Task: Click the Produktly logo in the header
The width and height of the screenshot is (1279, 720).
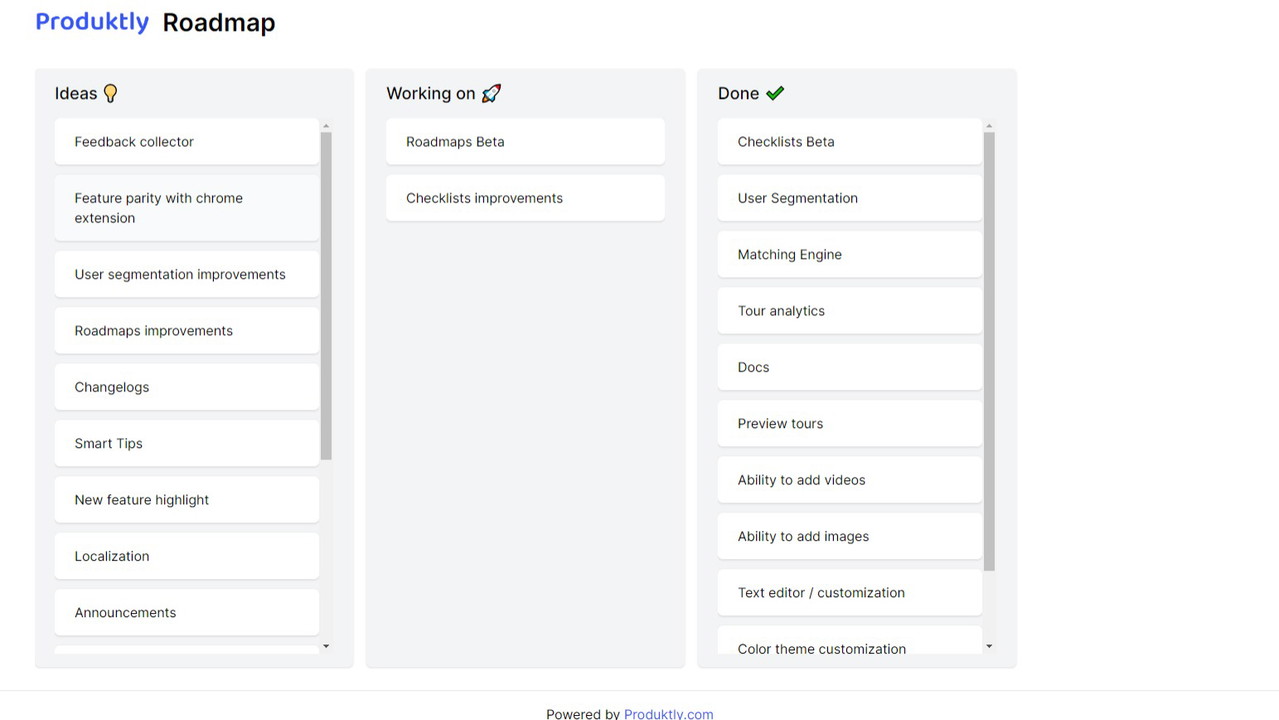Action: tap(92, 22)
